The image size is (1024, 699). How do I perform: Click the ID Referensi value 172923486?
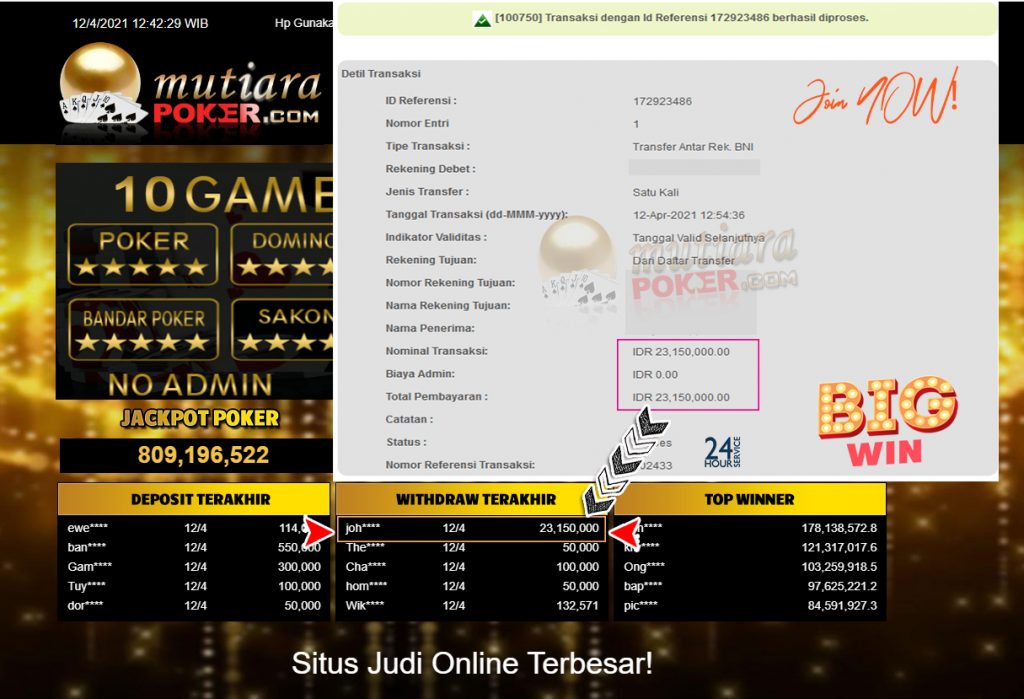tap(662, 101)
